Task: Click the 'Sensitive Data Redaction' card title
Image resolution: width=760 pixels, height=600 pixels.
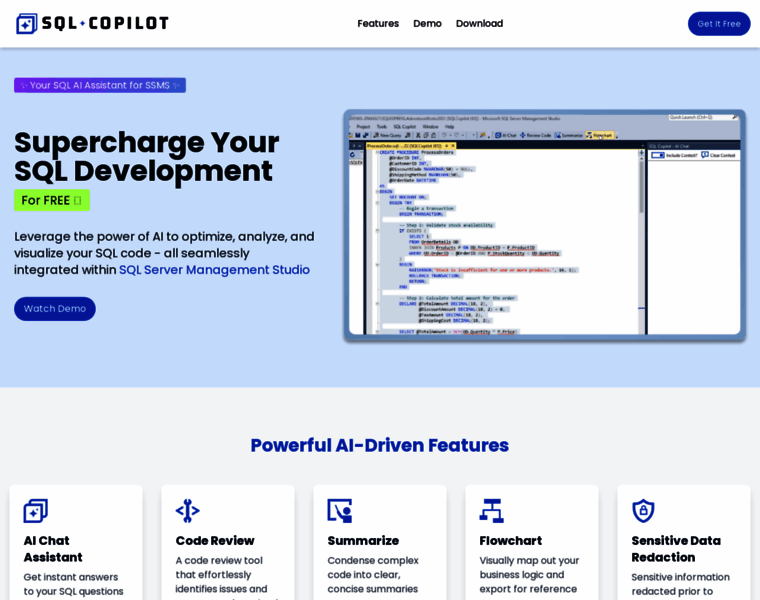Action: (676, 549)
